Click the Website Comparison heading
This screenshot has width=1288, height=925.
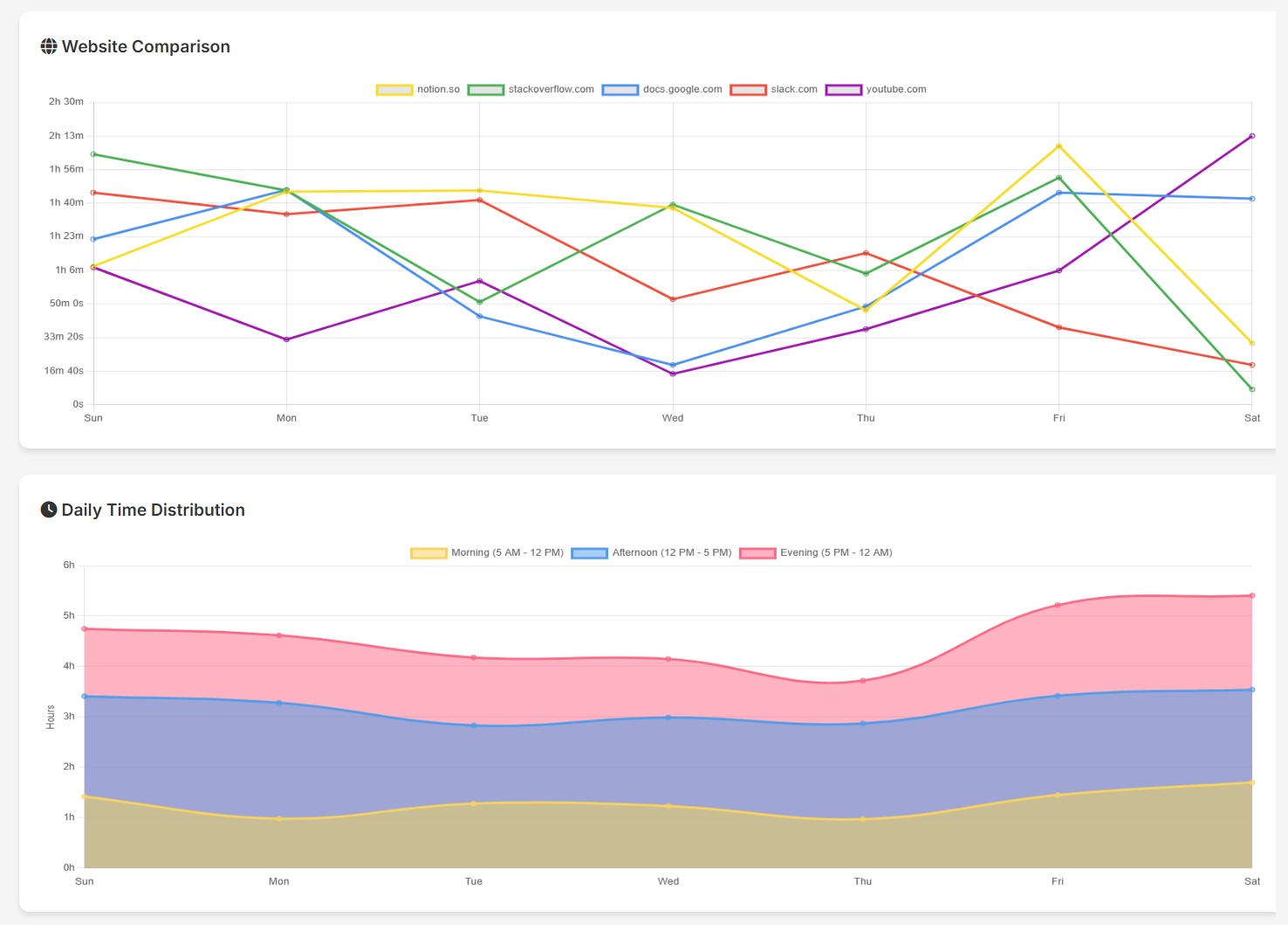[146, 46]
